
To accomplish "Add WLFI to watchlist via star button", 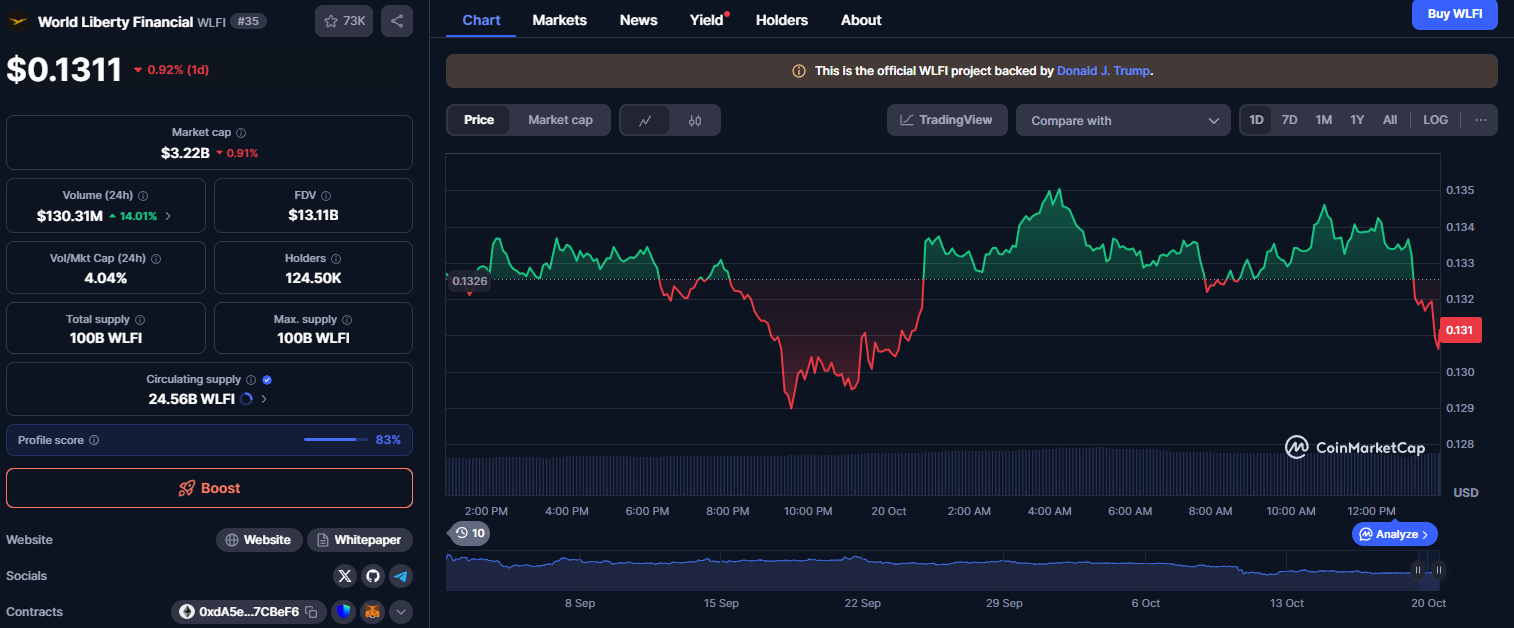I will (x=344, y=21).
